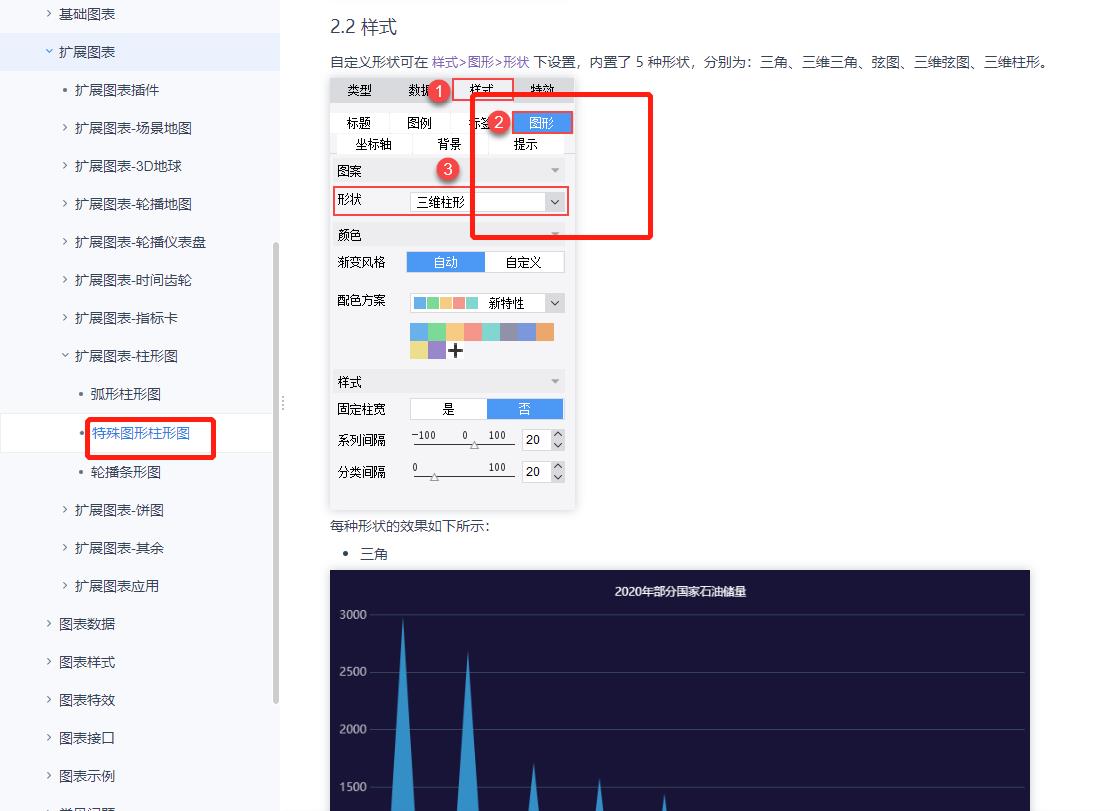Image resolution: width=1118 pixels, height=811 pixels.
Task: Pick the green color swatch
Action: pyautogui.click(x=437, y=332)
